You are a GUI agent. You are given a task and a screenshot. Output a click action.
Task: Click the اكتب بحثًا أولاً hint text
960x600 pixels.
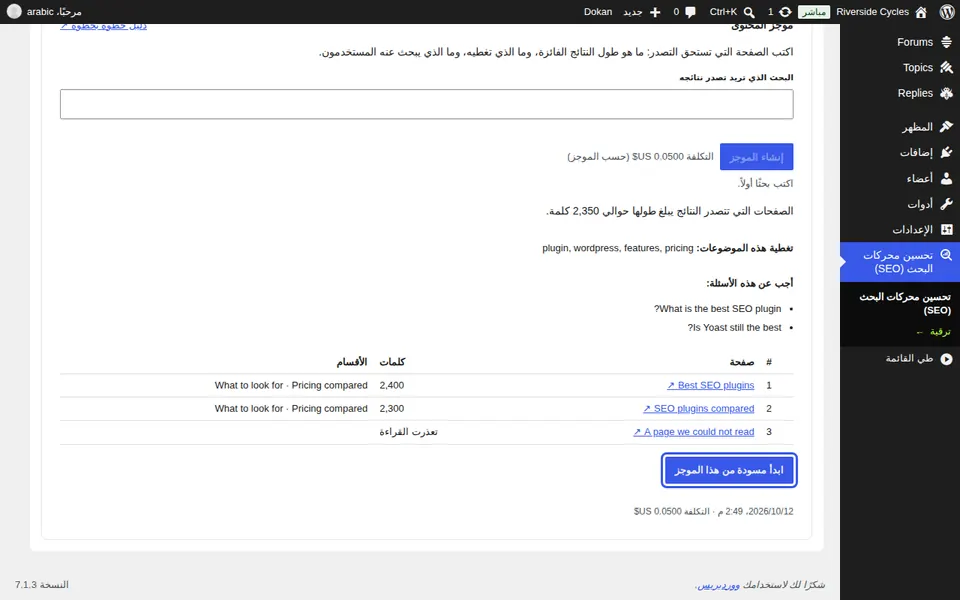765,183
